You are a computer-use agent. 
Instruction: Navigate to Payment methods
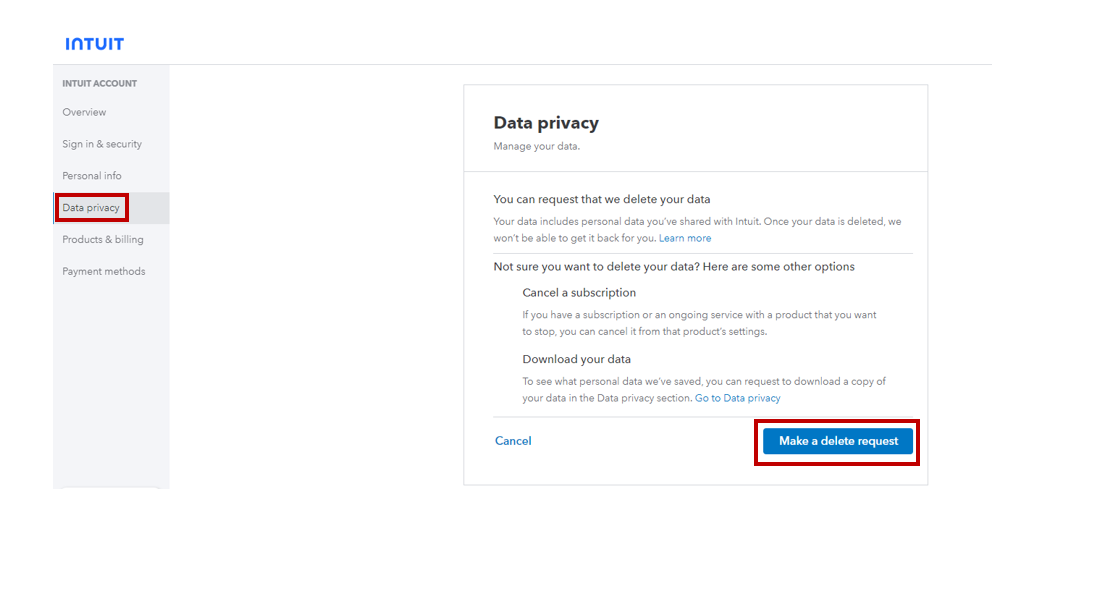click(104, 272)
